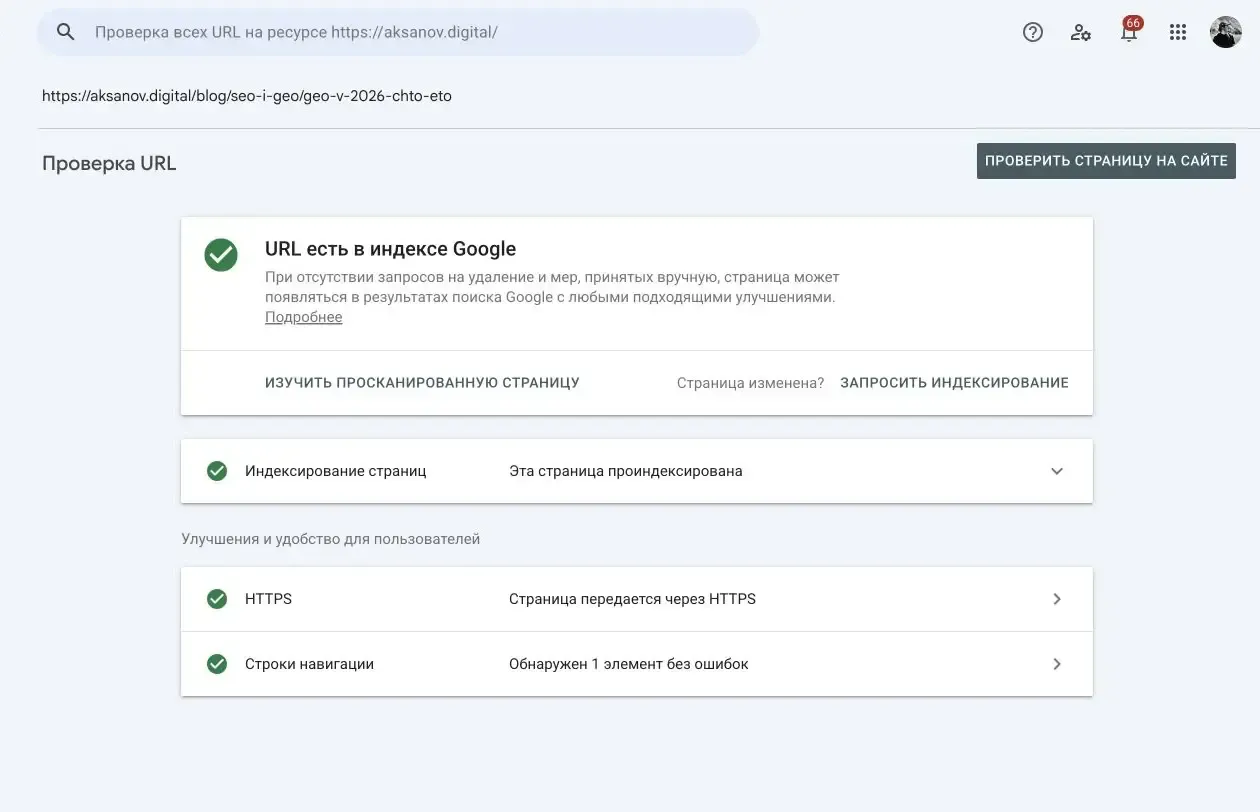
Task: Open the Google apps grid icon
Action: click(1178, 32)
